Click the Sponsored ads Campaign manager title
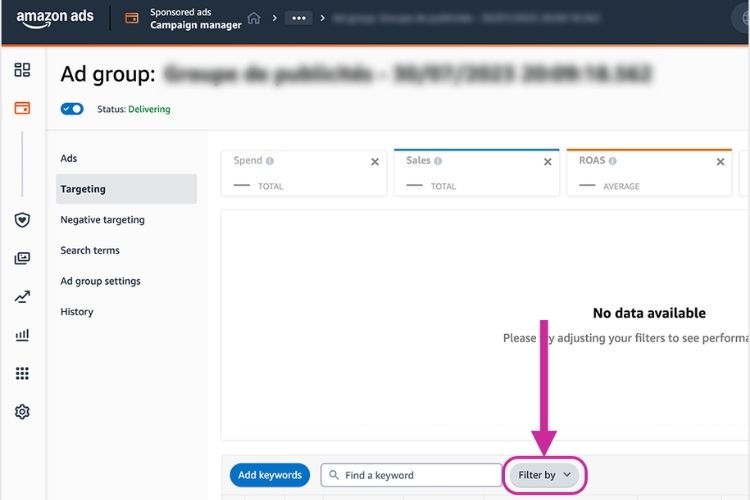This screenshot has height=500, width=750. (196, 19)
